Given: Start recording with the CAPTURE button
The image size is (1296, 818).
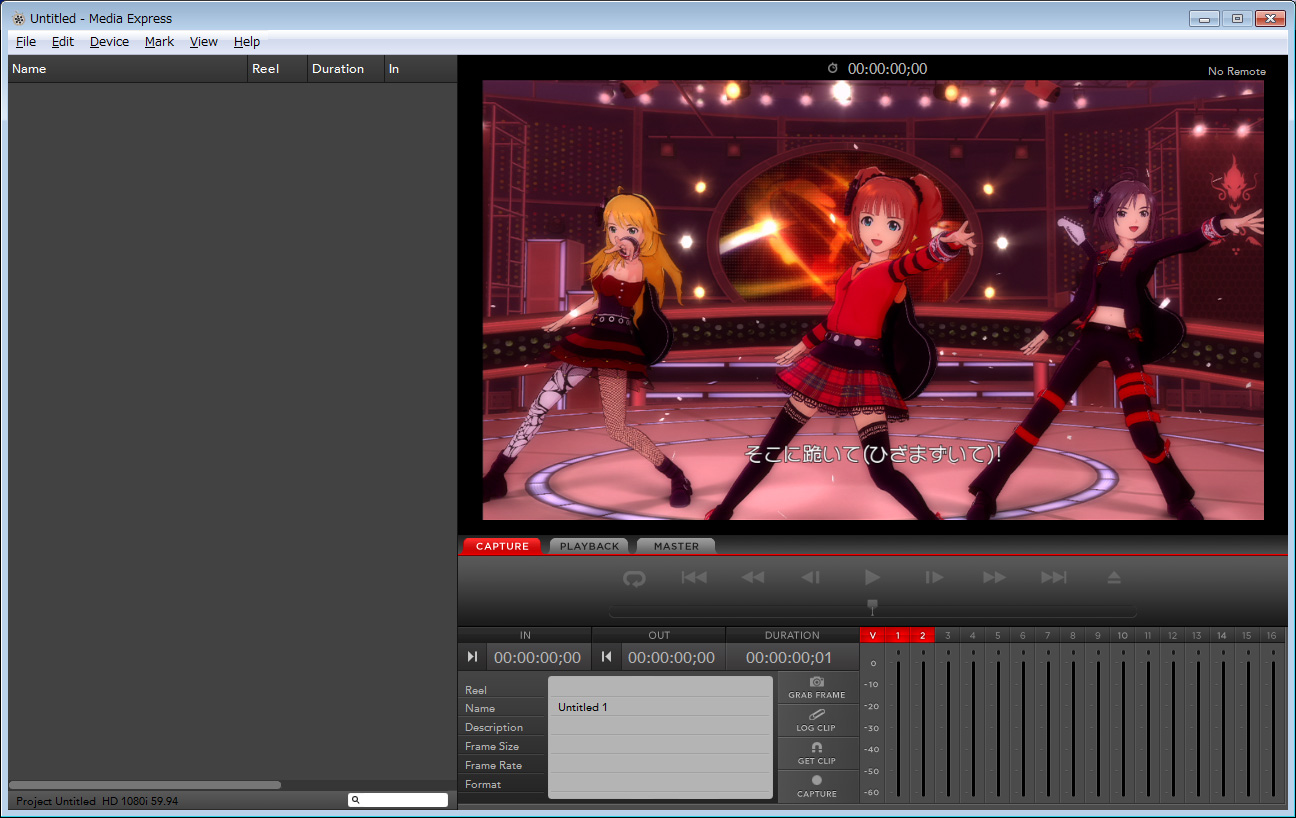Looking at the screenshot, I should pyautogui.click(x=817, y=786).
